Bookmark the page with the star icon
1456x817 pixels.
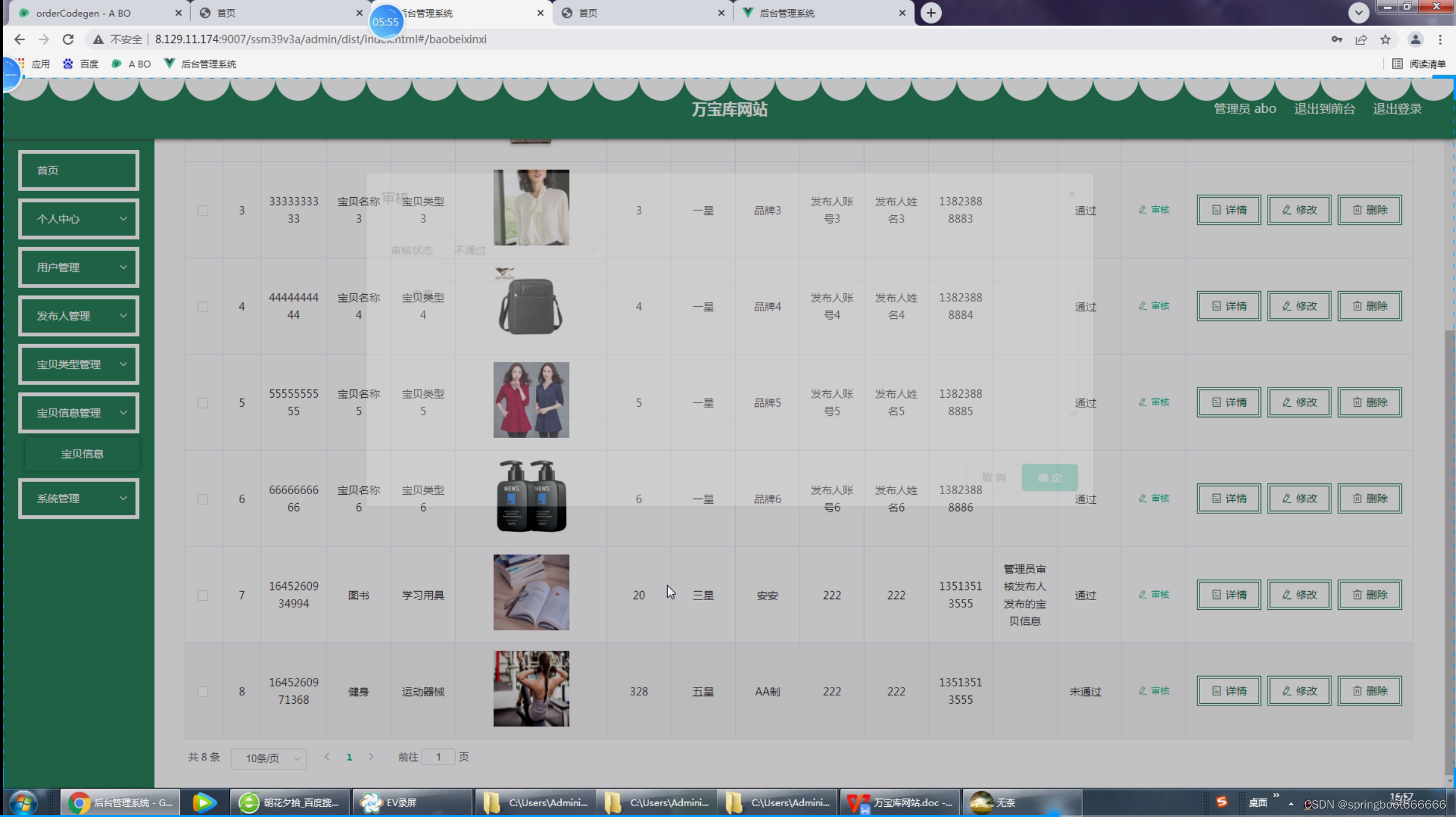tap(1385, 40)
